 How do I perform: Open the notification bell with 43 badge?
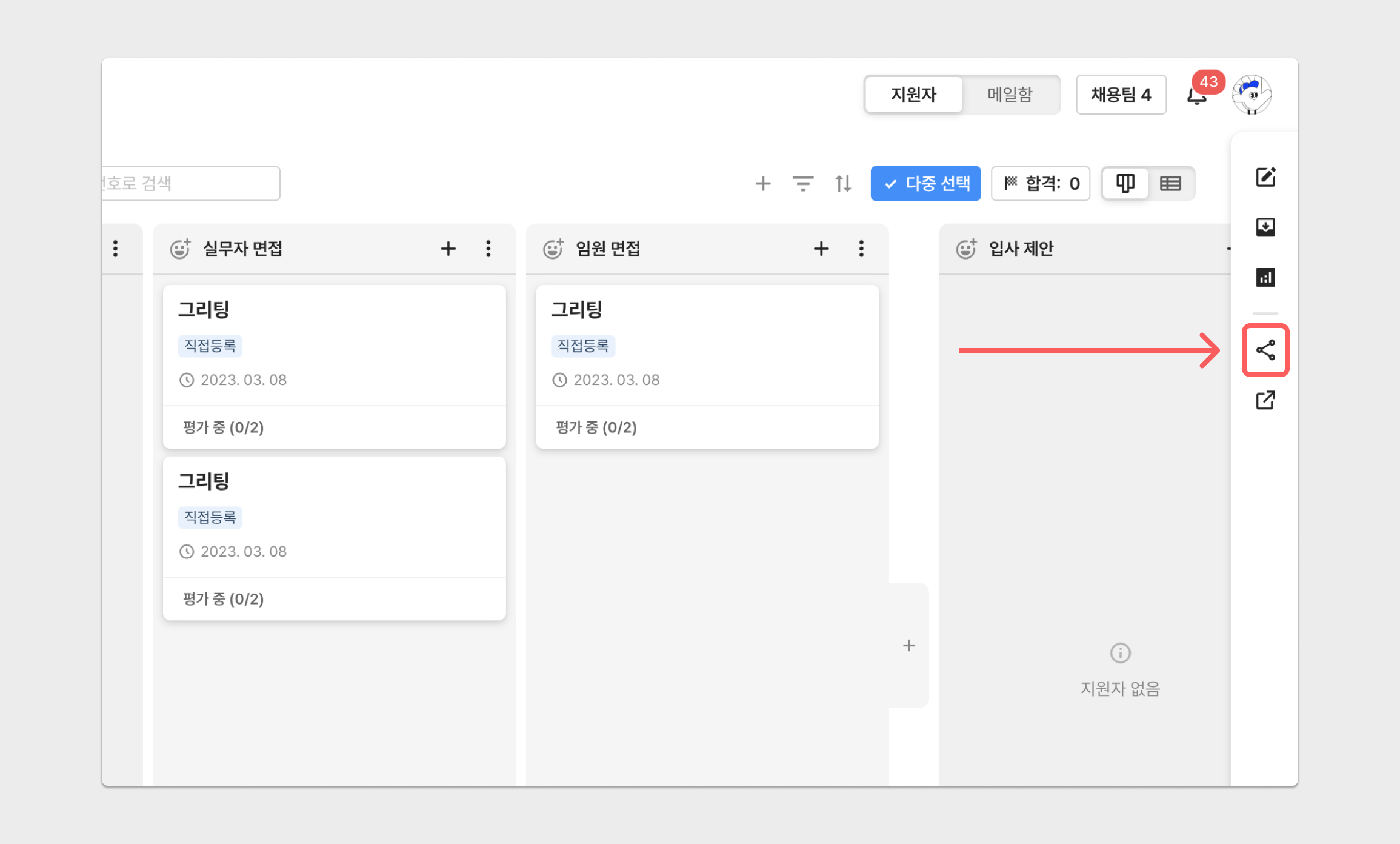pos(1196,96)
